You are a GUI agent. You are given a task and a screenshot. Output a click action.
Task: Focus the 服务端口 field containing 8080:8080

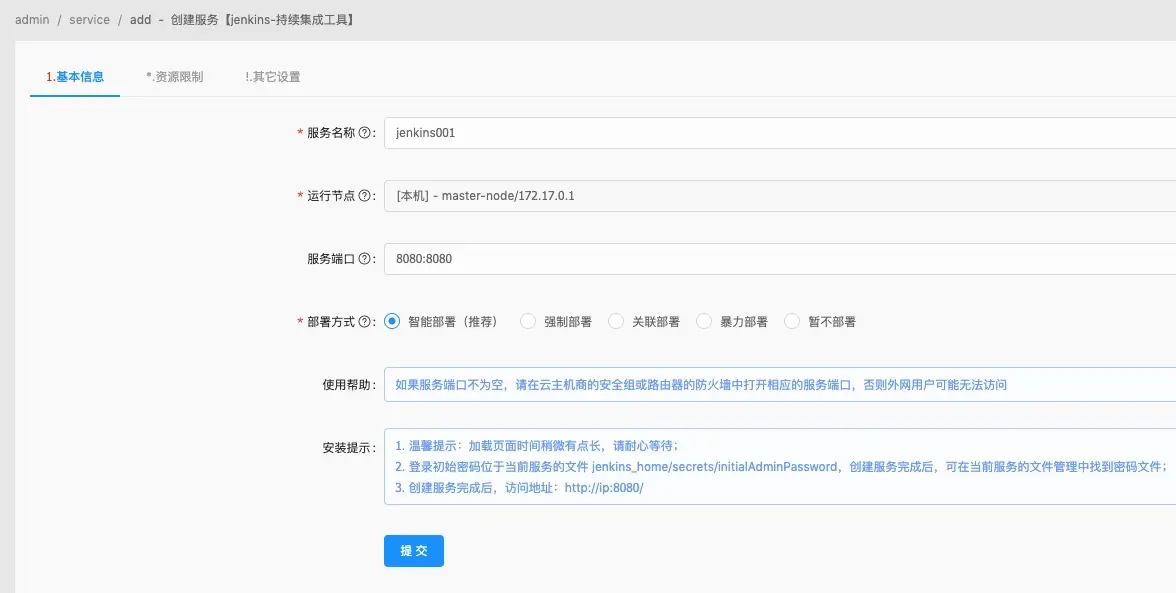click(x=780, y=259)
